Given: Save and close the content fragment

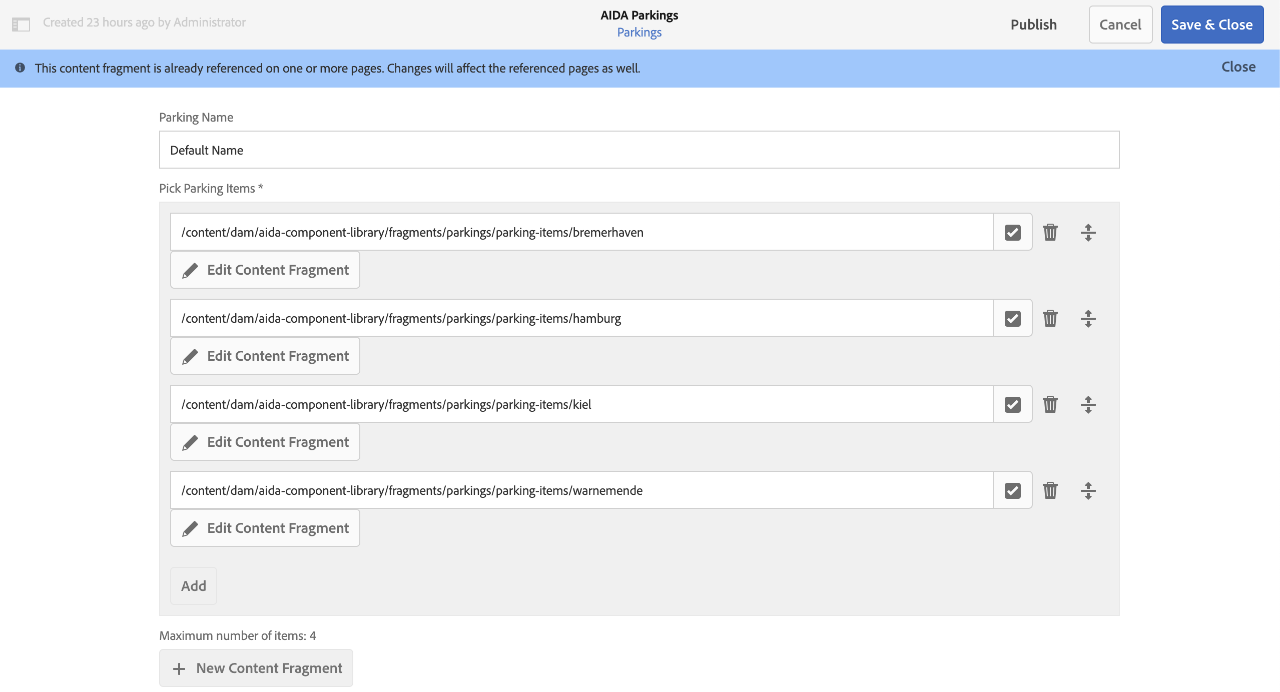Looking at the screenshot, I should [x=1211, y=25].
